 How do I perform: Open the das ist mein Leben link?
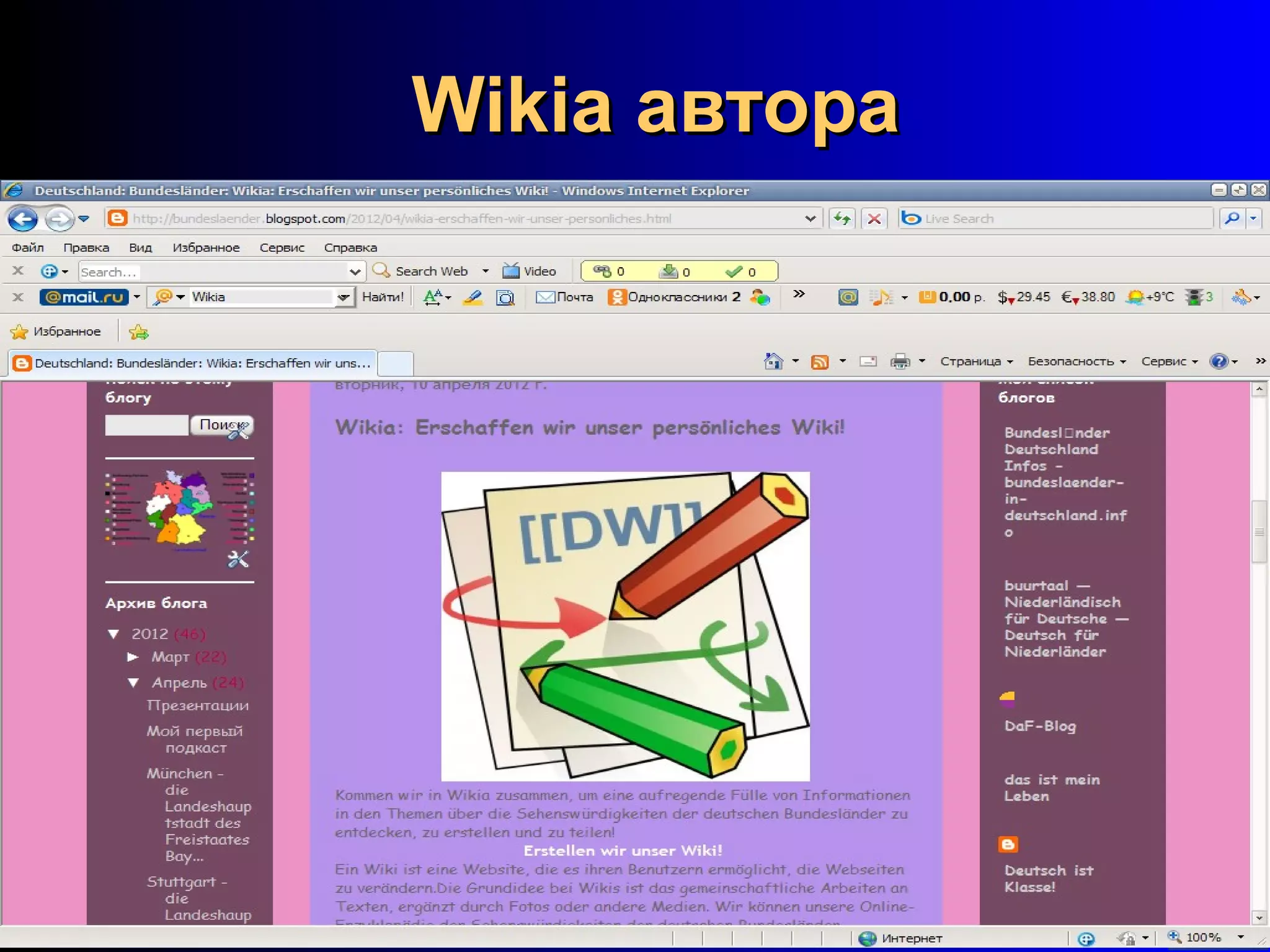click(x=1052, y=788)
